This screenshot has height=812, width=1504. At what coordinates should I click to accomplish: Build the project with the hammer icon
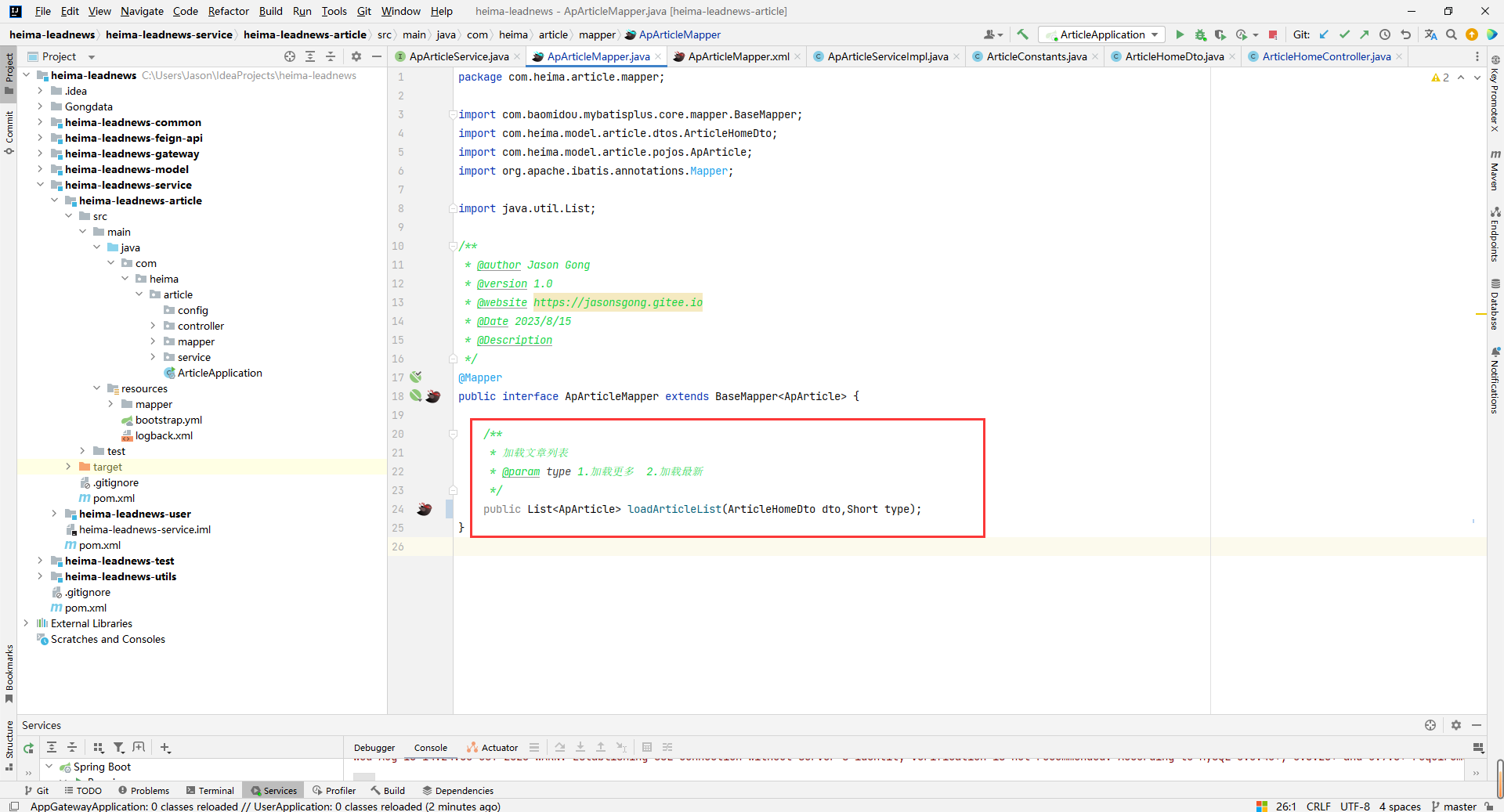[1022, 34]
